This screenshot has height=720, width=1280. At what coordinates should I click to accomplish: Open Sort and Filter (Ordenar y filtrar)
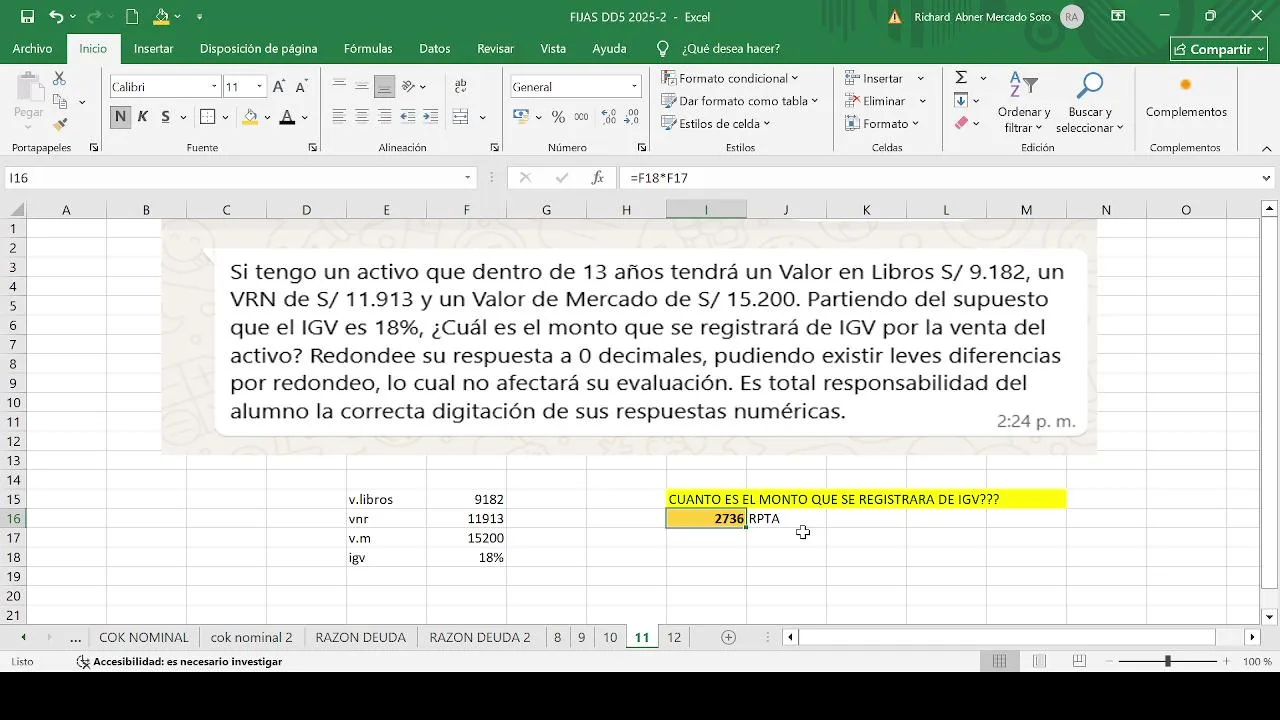[x=1024, y=102]
